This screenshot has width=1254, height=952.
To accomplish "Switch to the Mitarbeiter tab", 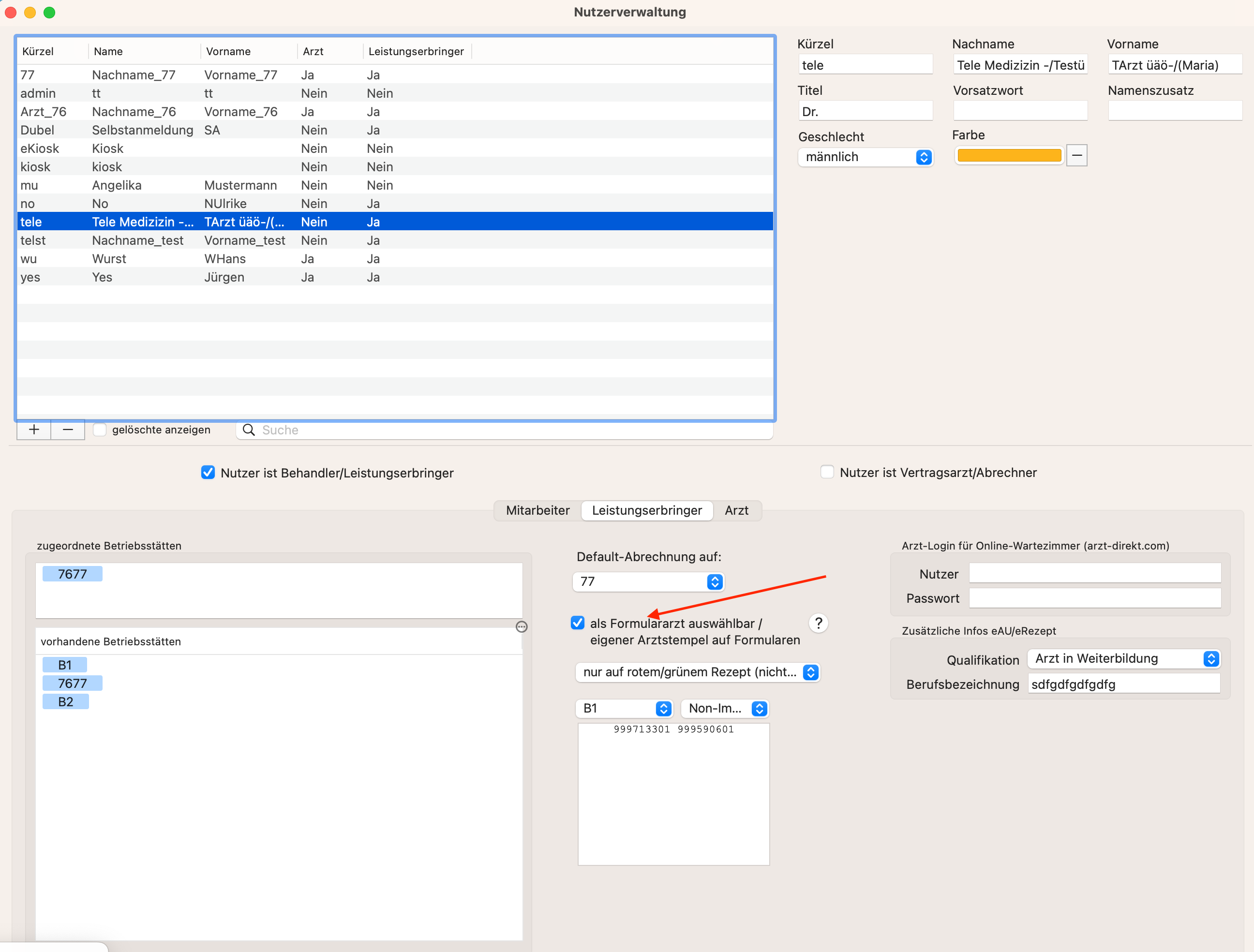I will point(537,510).
